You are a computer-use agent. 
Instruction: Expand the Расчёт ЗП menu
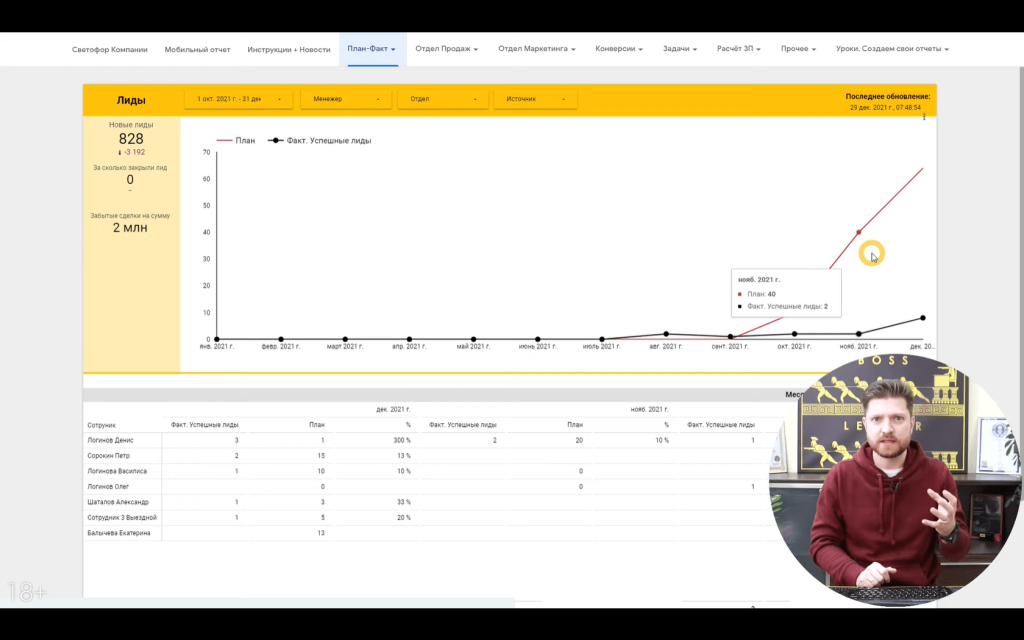tap(739, 49)
